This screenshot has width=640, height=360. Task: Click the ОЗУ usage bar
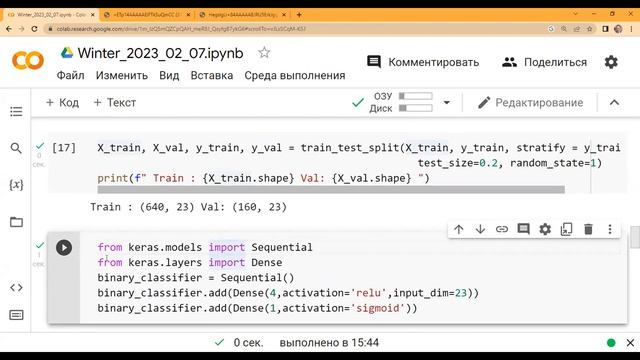(416, 96)
